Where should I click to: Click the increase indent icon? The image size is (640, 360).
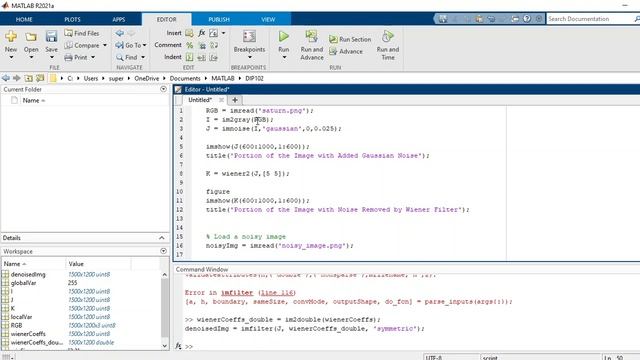202,58
